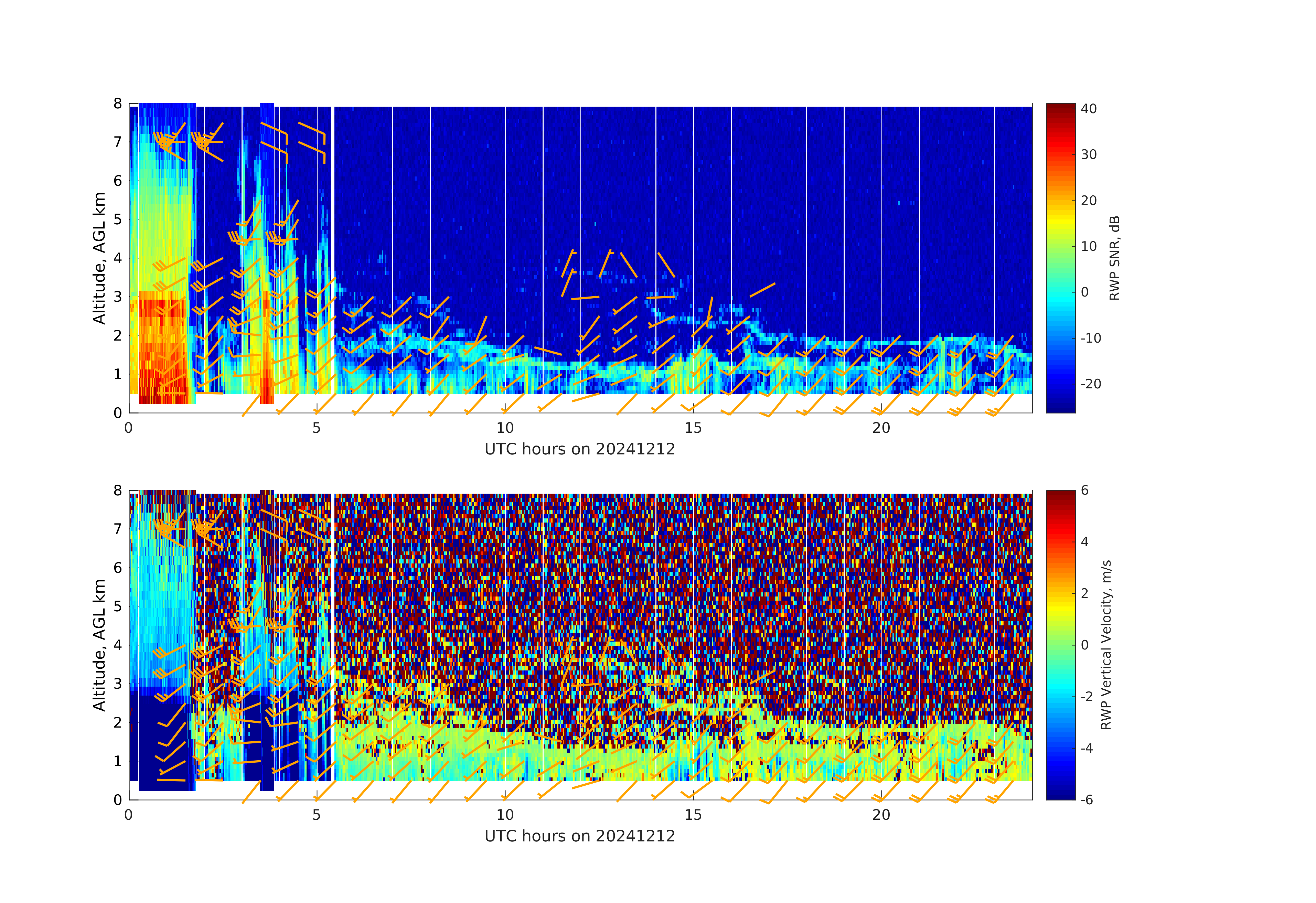Click x-axis tick 10 of the top plot

click(505, 428)
